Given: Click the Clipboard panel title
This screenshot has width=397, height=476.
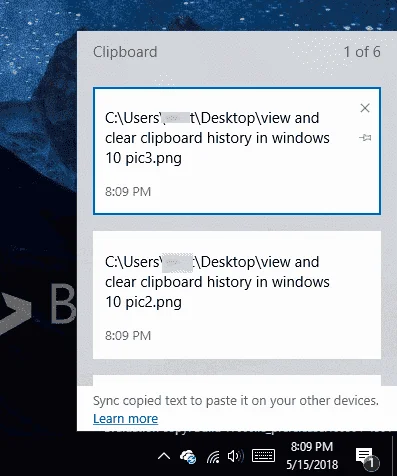Looking at the screenshot, I should tap(125, 52).
